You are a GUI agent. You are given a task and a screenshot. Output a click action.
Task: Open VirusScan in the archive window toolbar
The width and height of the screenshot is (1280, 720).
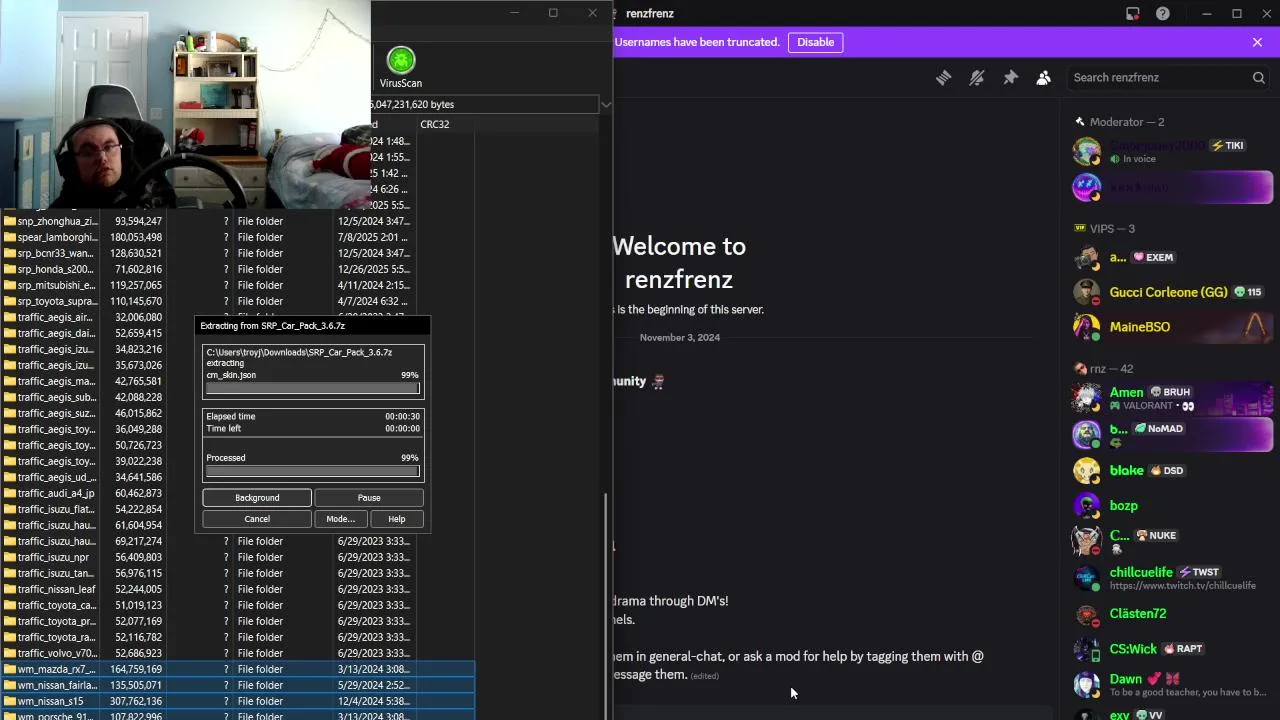coord(400,68)
